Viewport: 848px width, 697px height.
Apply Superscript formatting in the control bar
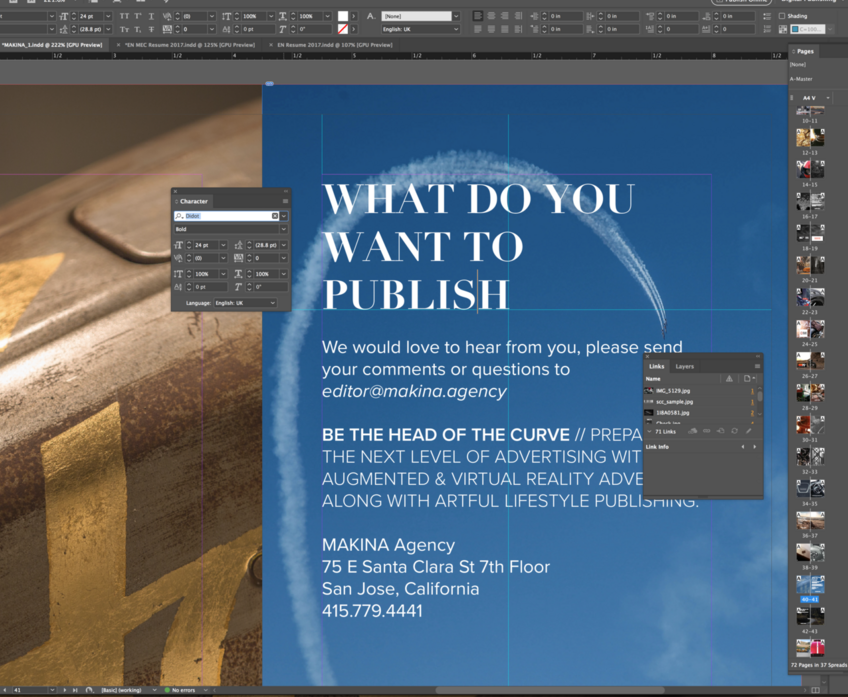(138, 16)
